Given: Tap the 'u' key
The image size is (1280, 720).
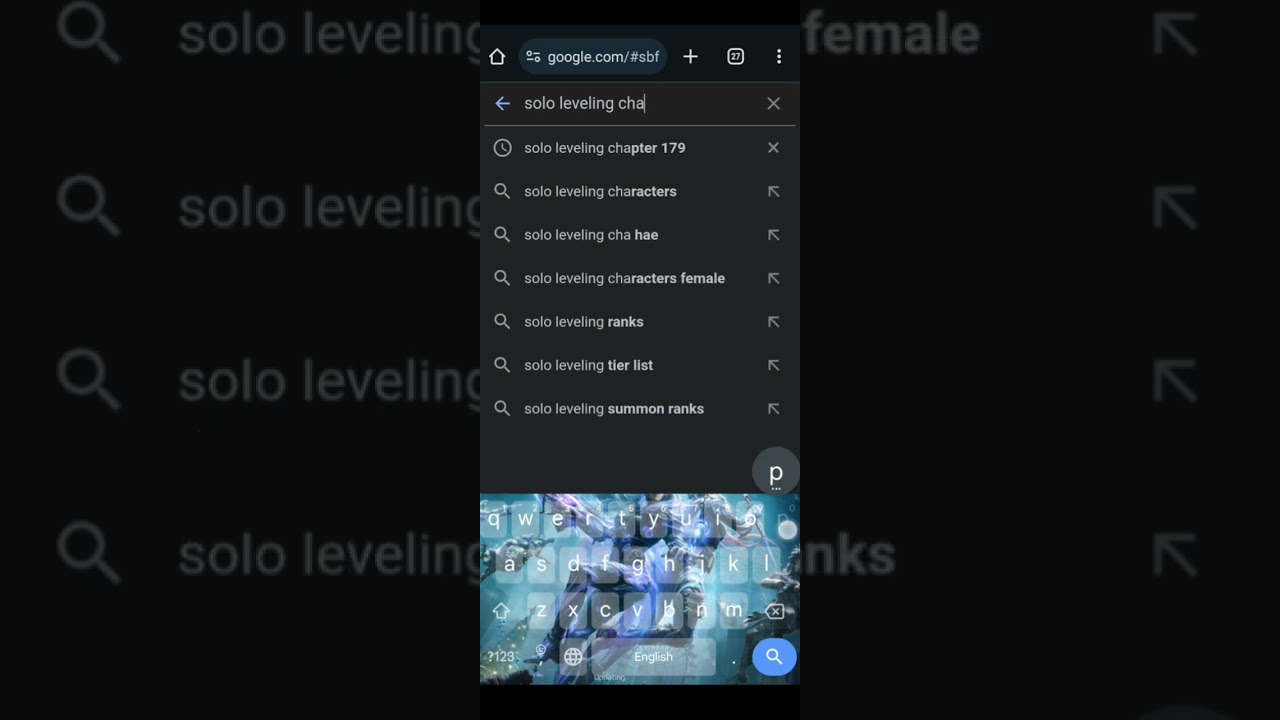Looking at the screenshot, I should point(686,519).
